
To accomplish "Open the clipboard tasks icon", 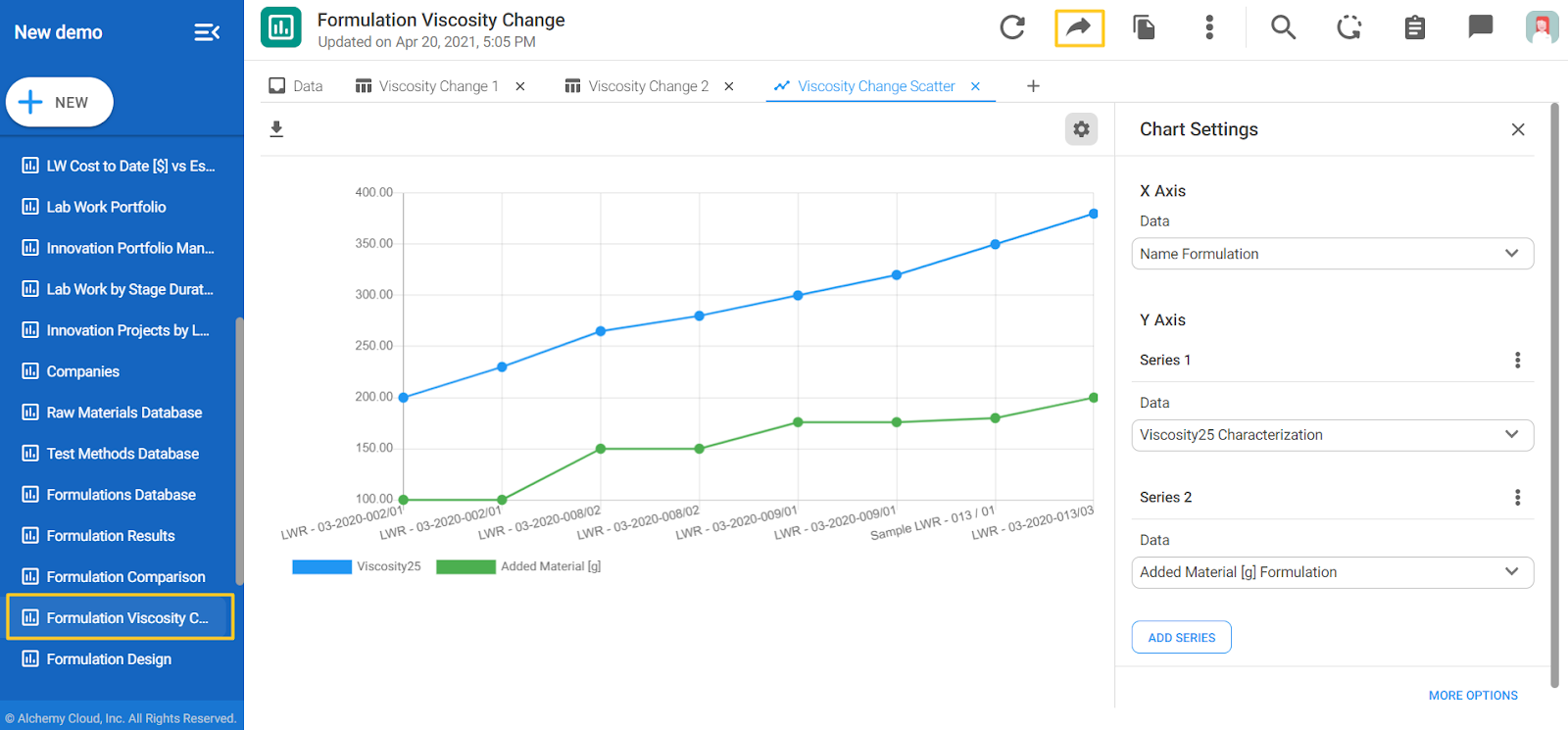I will coord(1414,27).
